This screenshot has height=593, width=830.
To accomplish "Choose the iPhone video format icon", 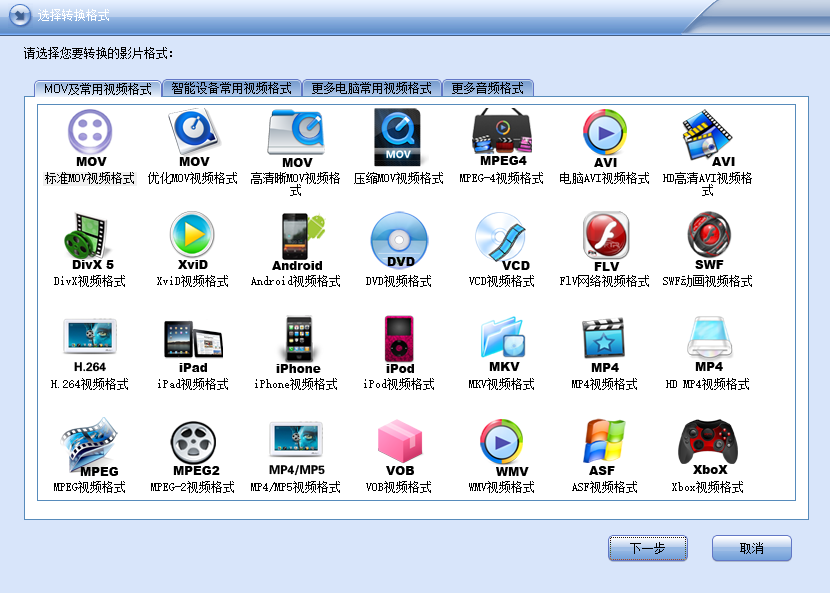I will click(298, 345).
